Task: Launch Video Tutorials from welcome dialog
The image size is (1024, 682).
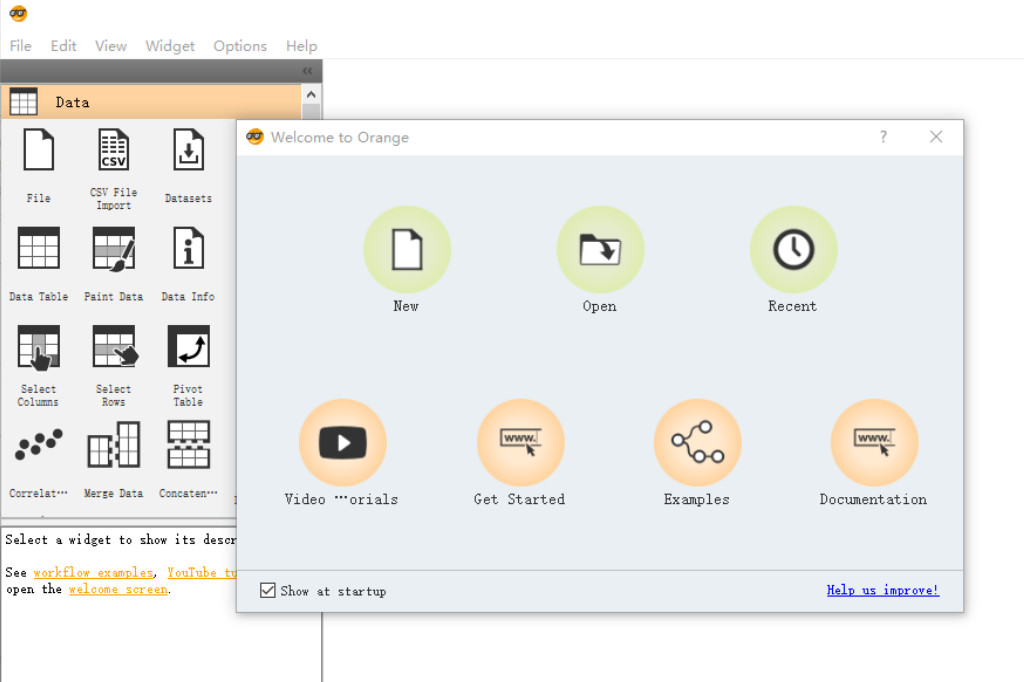Action: pos(343,442)
